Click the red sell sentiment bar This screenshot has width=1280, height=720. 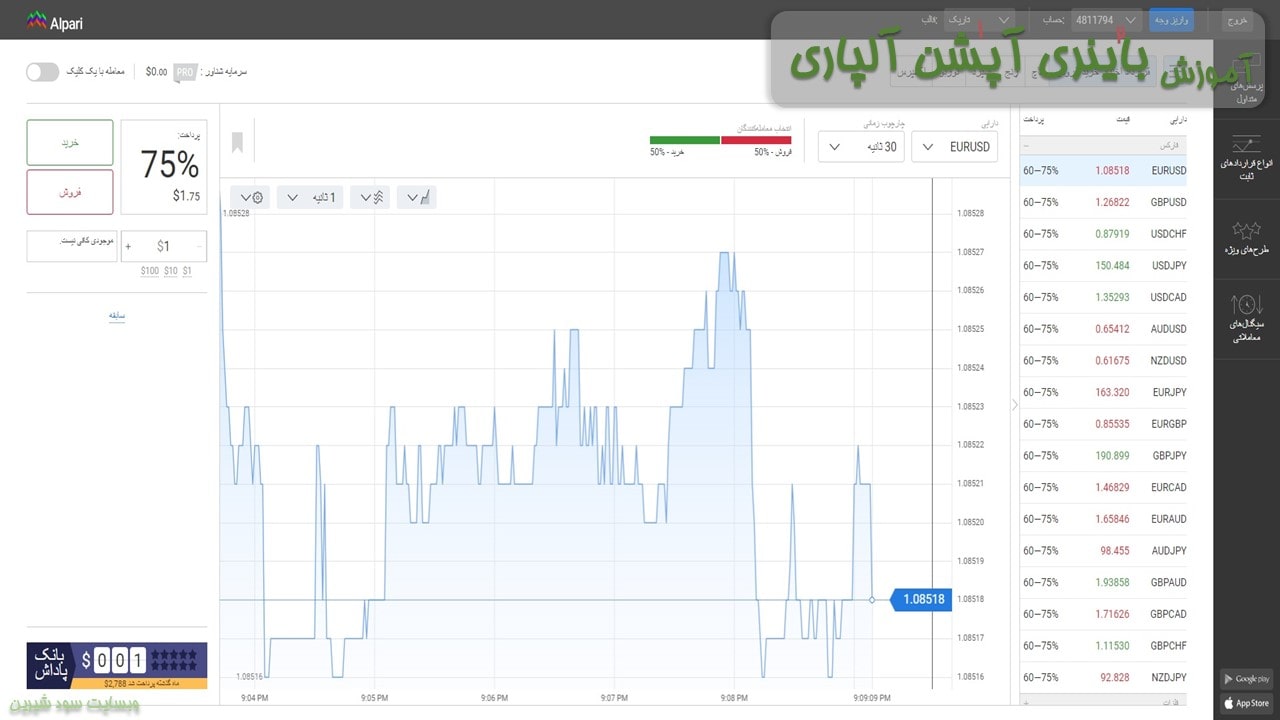pyautogui.click(x=756, y=140)
